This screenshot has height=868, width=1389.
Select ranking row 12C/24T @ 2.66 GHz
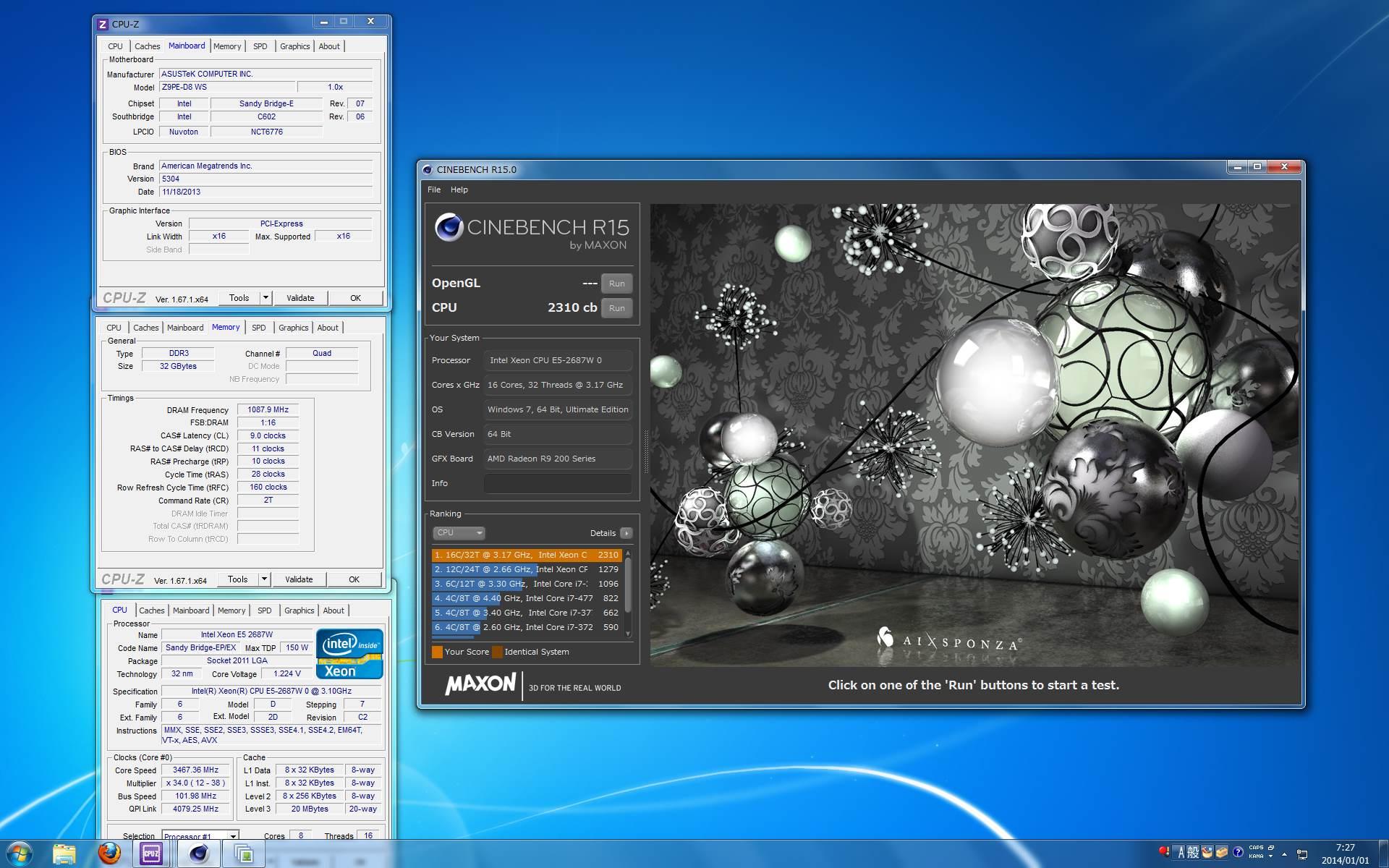click(527, 569)
